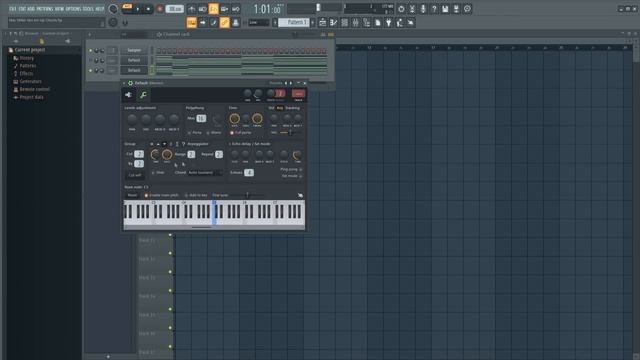The width and height of the screenshot is (640, 360).
Task: Open the snap Line dropdown
Action: click(259, 22)
